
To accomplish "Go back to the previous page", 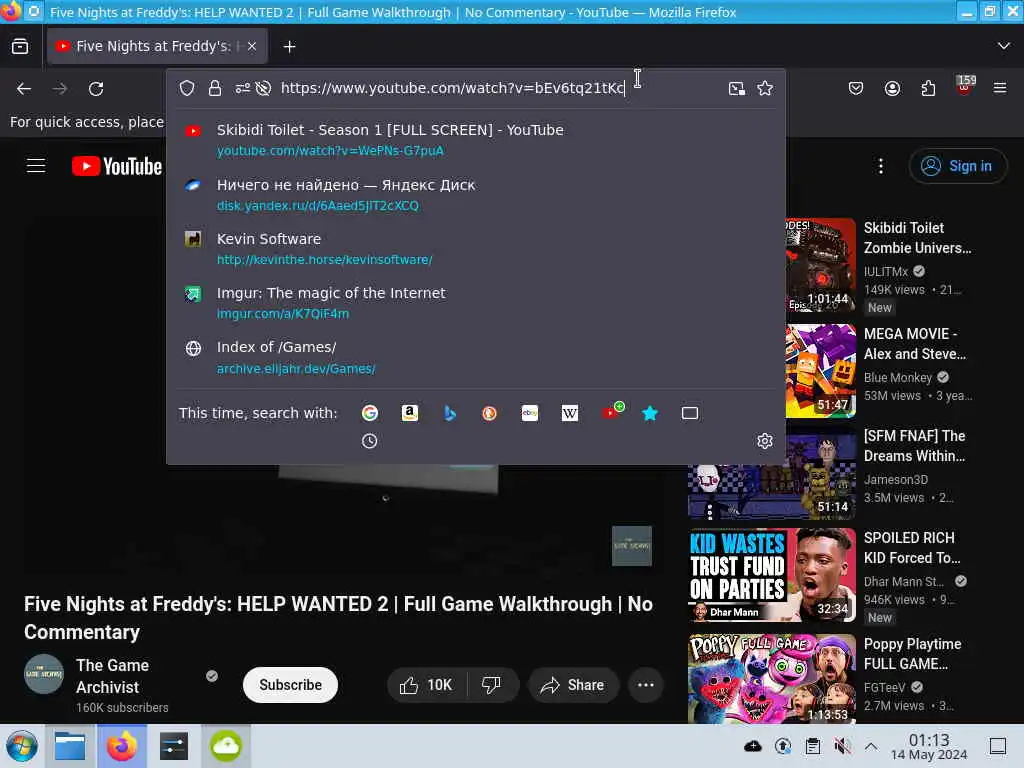I will tap(24, 88).
